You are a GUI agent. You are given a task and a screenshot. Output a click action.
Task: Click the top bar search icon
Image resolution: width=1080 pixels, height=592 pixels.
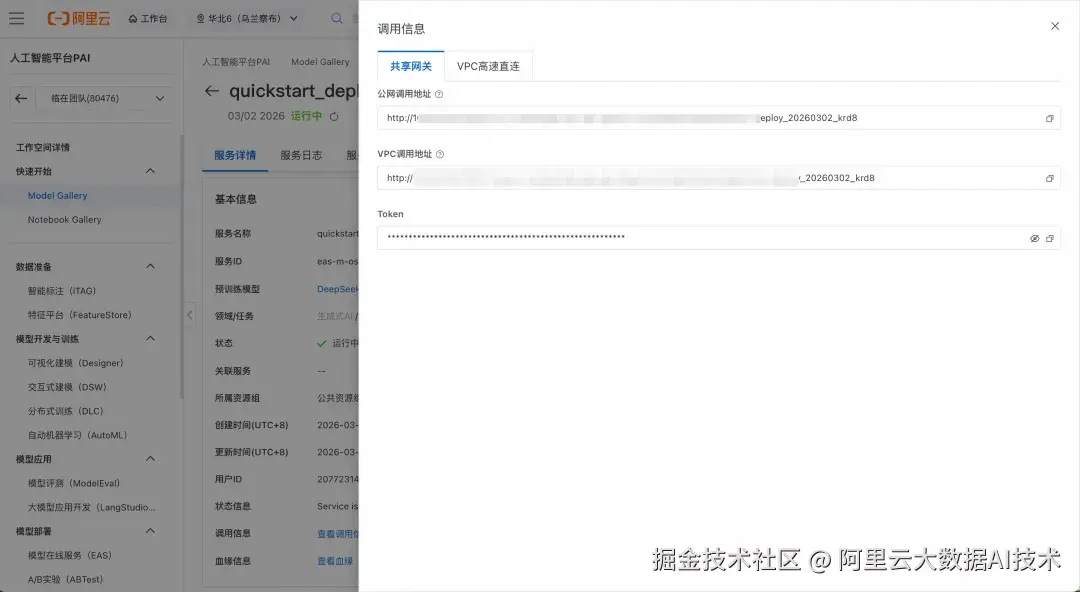click(336, 18)
